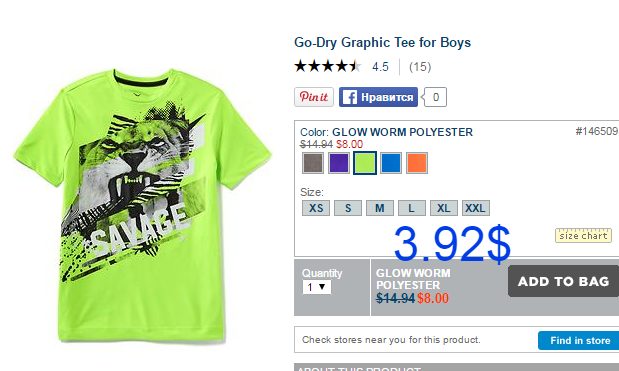Viewport: 619px width, 371px height.
Task: Open the Quantity dropdown
Action: (317, 287)
